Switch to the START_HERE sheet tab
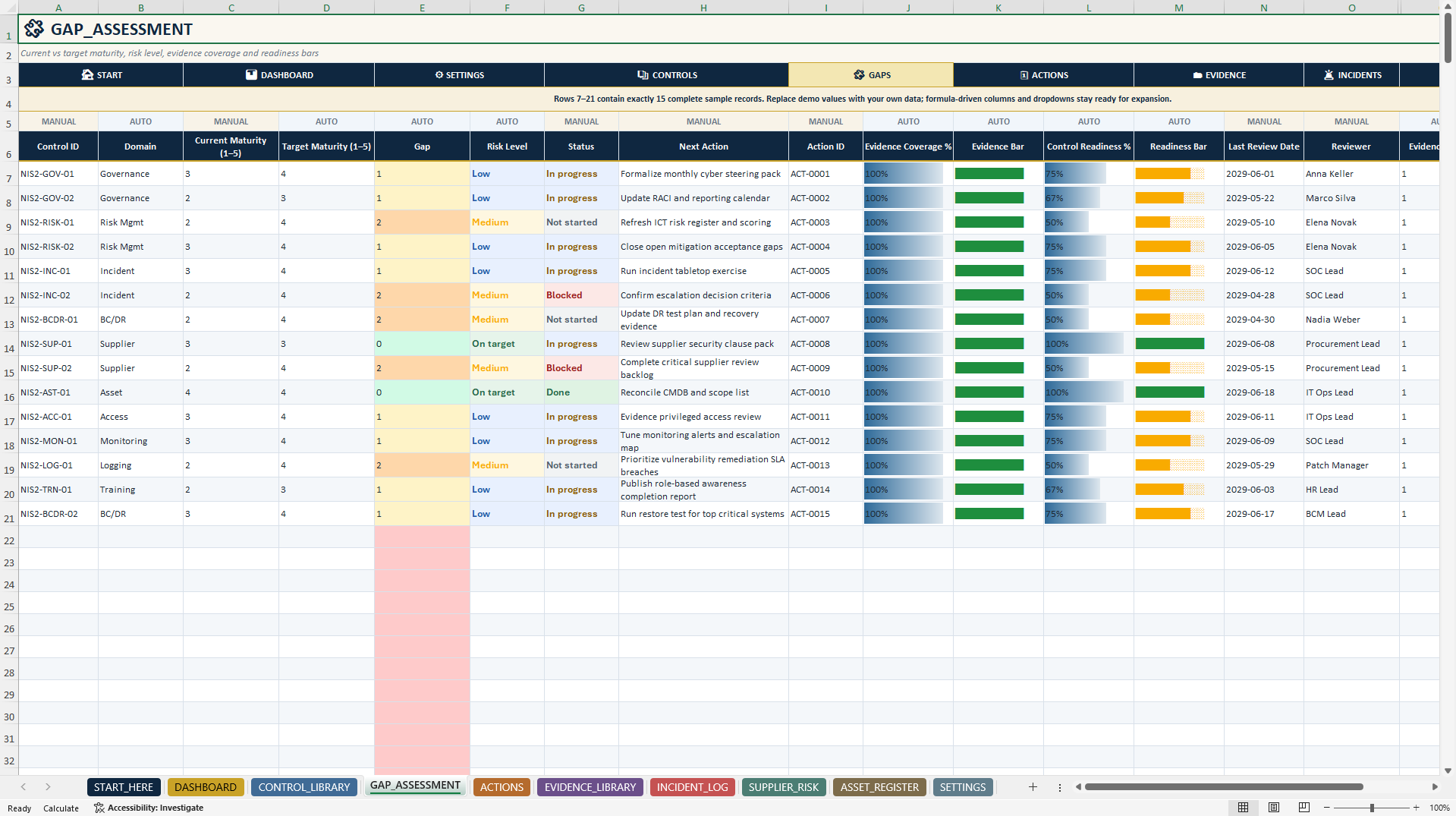Screen dimensions: 1456x816 tap(124, 787)
